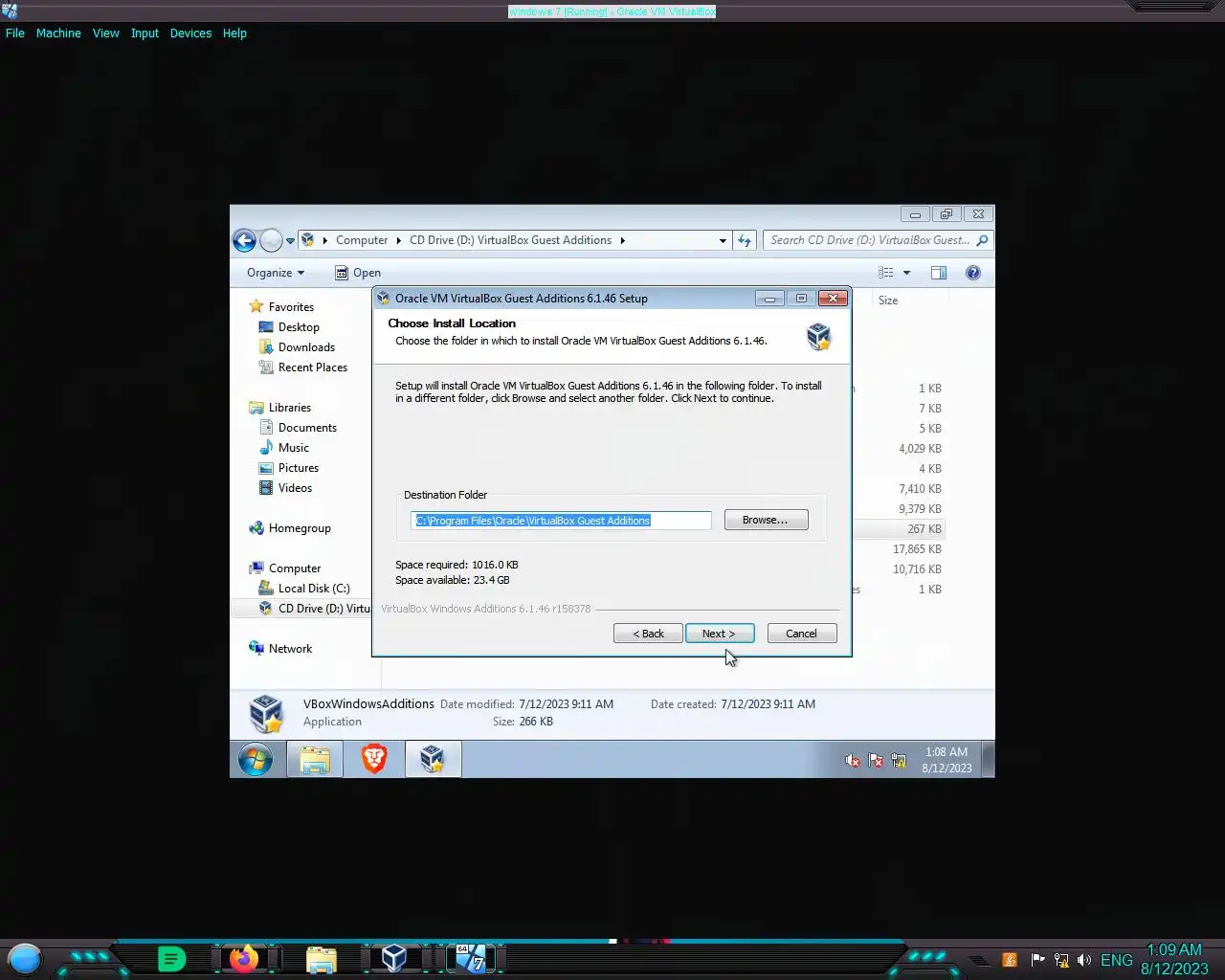1225x980 pixels.
Task: Click the refresh button beside address bar
Action: coord(745,240)
